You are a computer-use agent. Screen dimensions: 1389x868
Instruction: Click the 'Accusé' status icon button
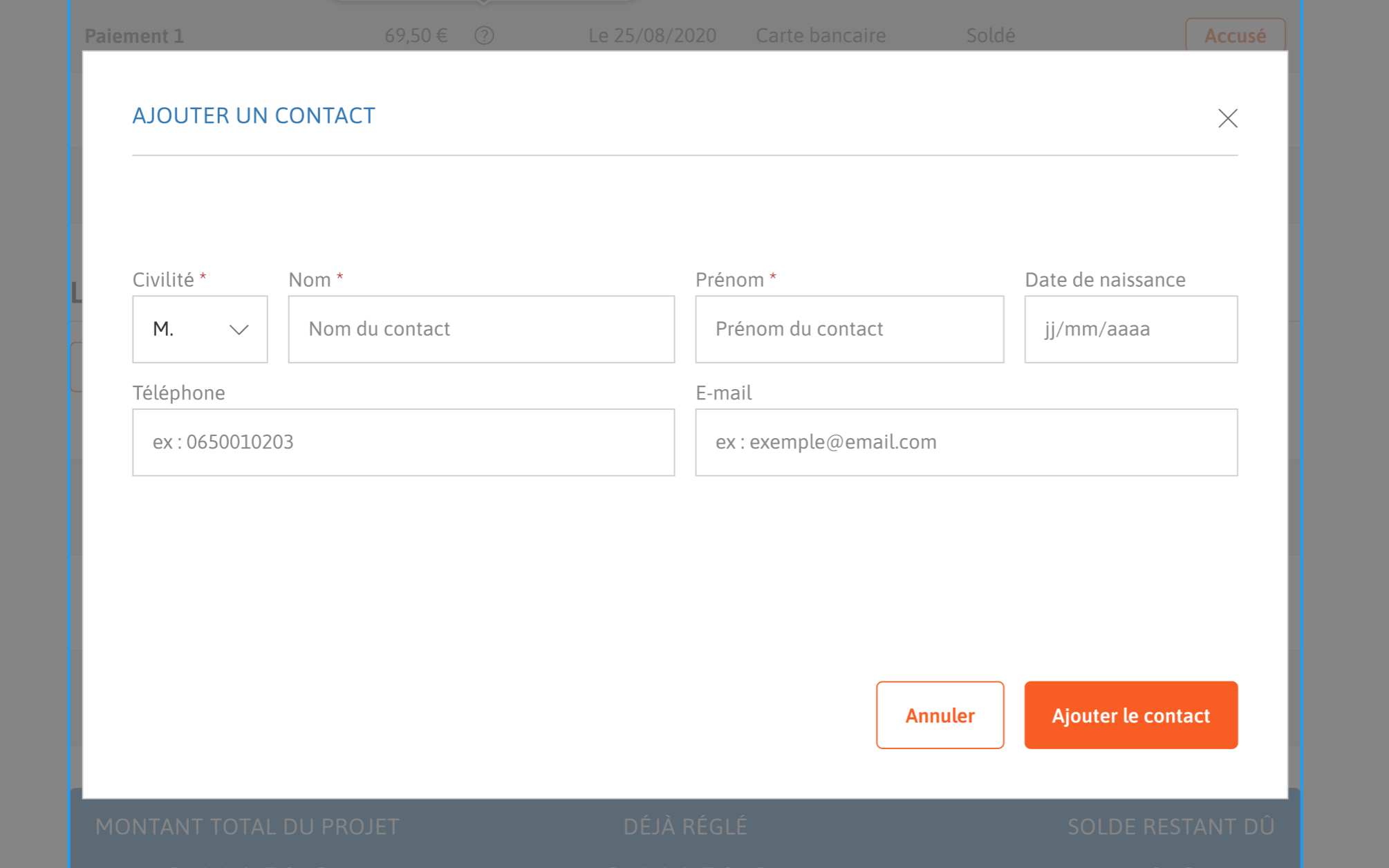point(1236,35)
